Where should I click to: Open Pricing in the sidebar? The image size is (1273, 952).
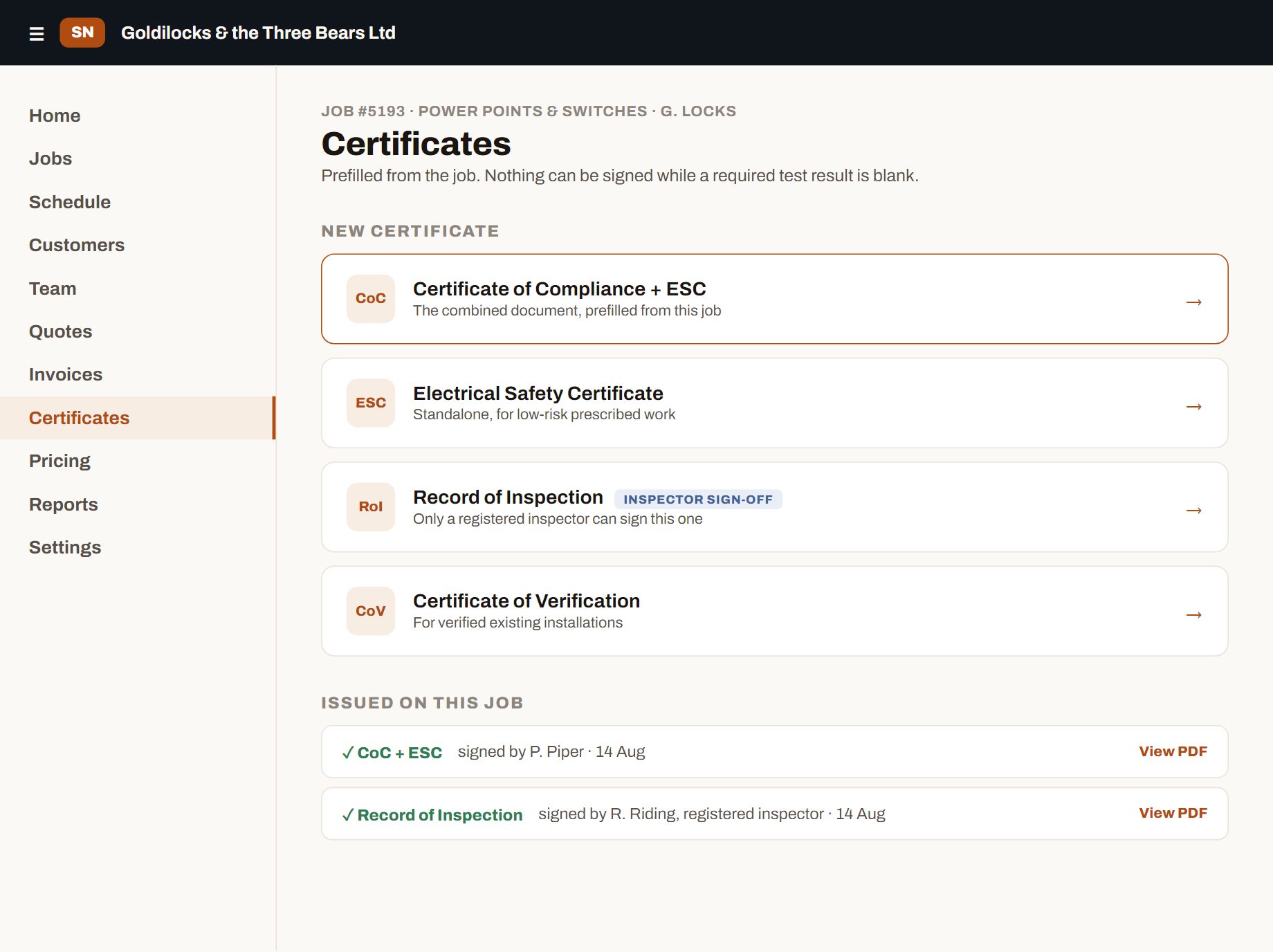point(138,461)
